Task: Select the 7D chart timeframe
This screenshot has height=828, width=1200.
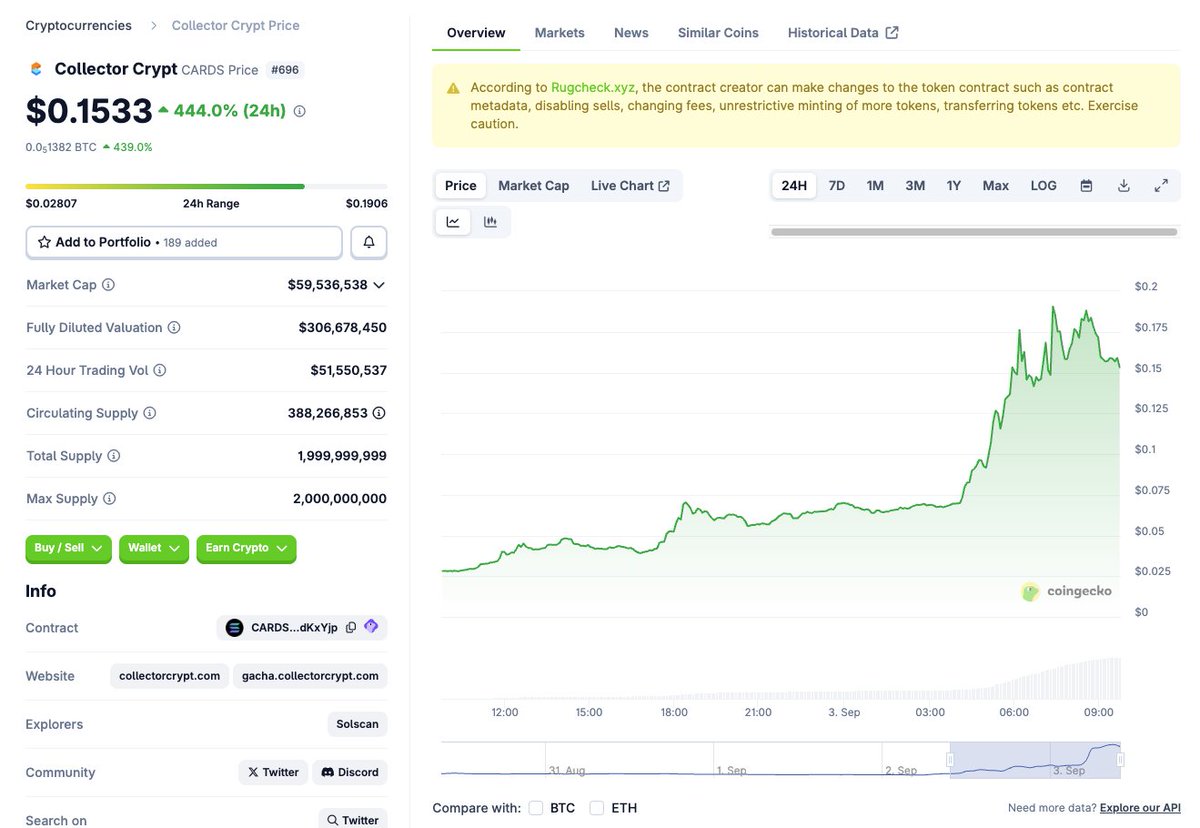Action: coord(837,185)
